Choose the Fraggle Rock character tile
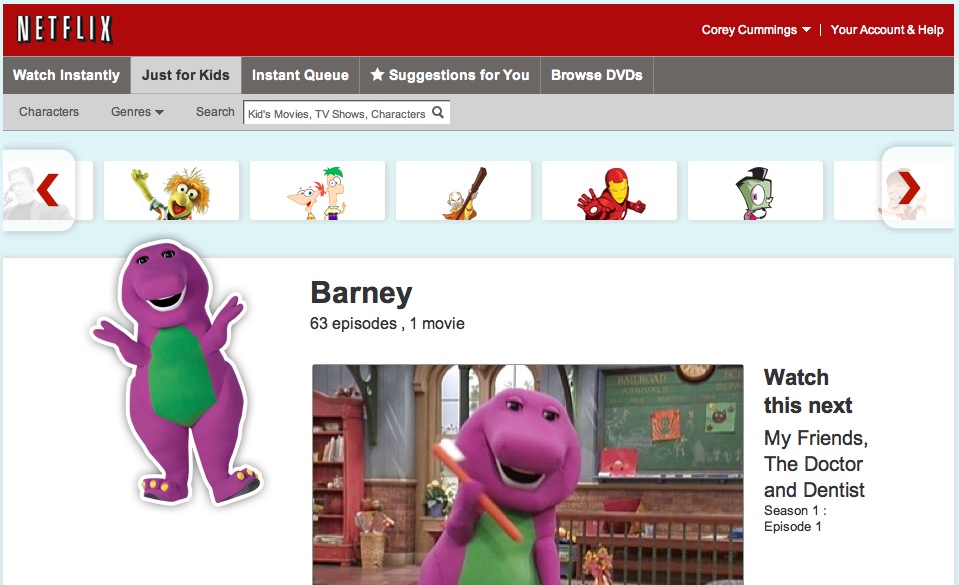 (171, 190)
